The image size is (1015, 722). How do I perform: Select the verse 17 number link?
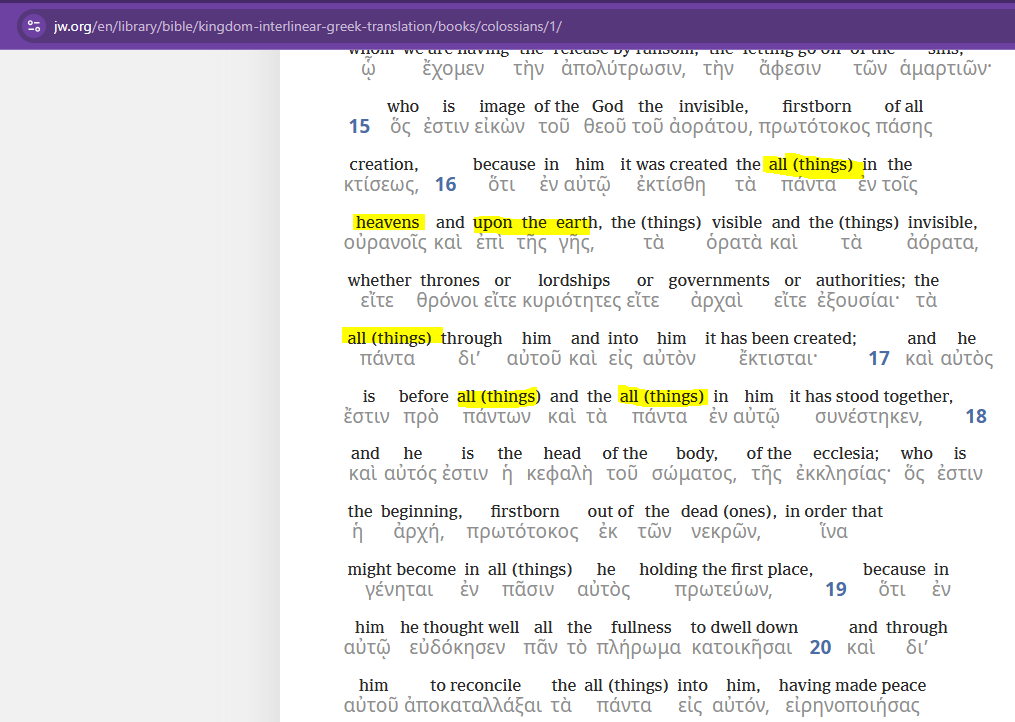879,359
